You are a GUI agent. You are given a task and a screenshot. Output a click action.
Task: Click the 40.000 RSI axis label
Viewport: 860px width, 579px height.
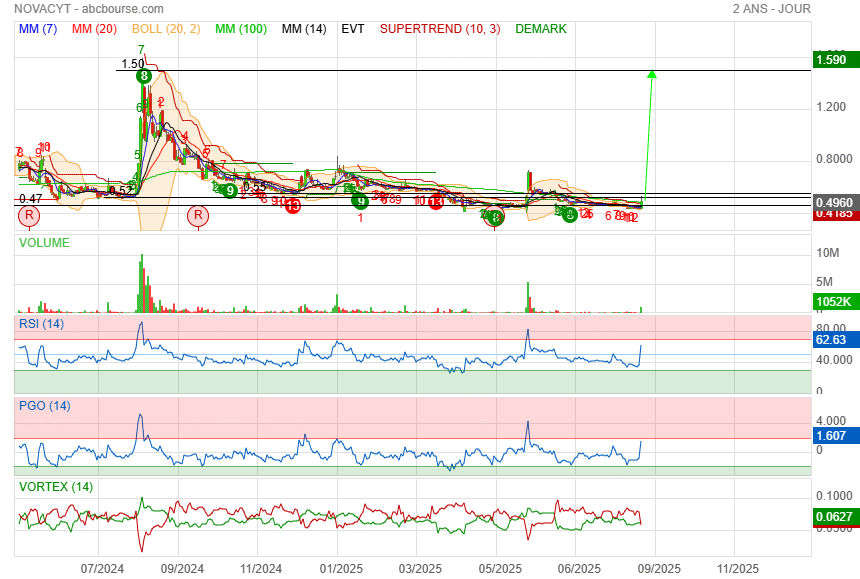click(834, 360)
